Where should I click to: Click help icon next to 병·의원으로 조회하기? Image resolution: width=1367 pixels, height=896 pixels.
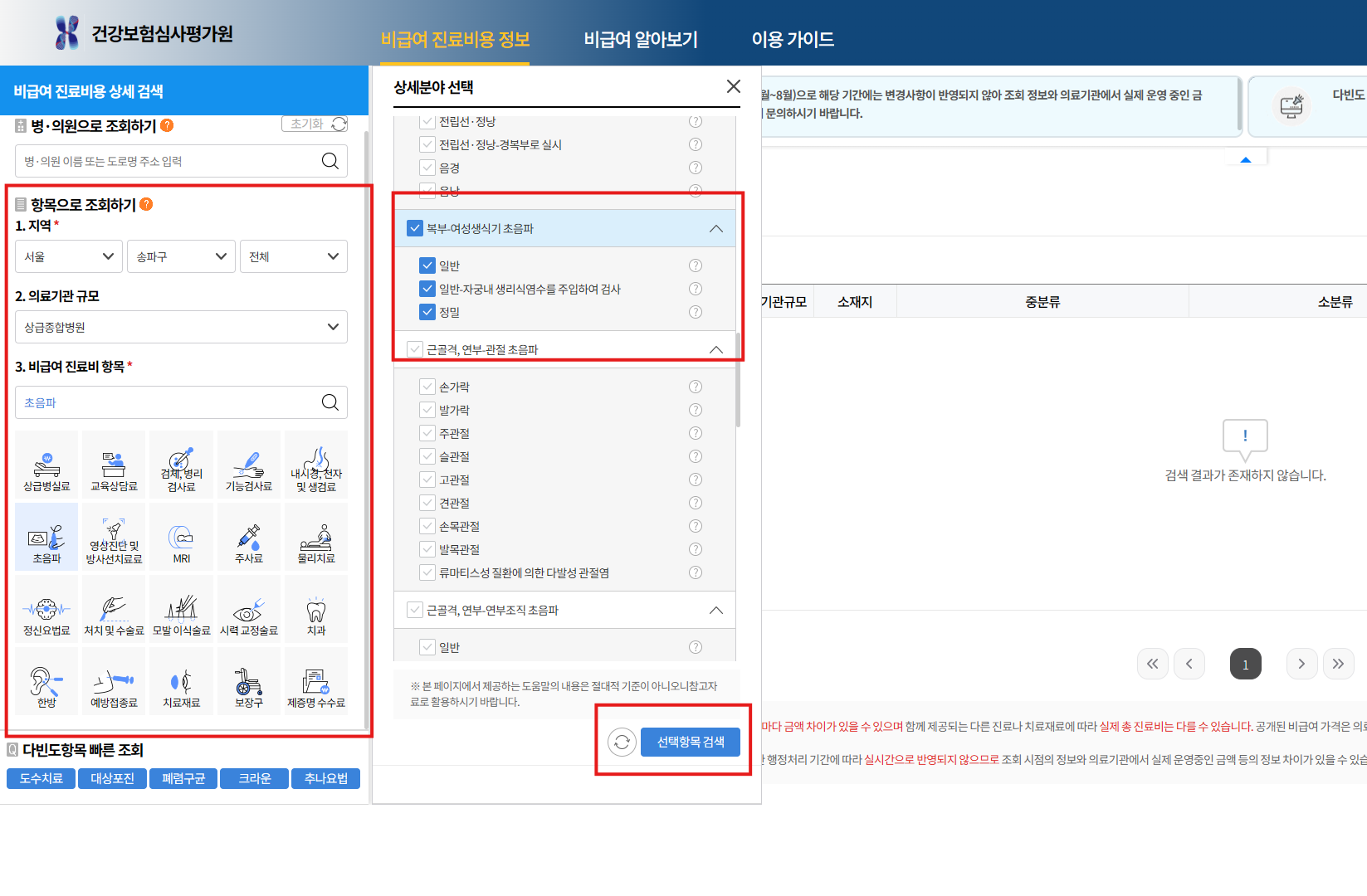click(167, 125)
